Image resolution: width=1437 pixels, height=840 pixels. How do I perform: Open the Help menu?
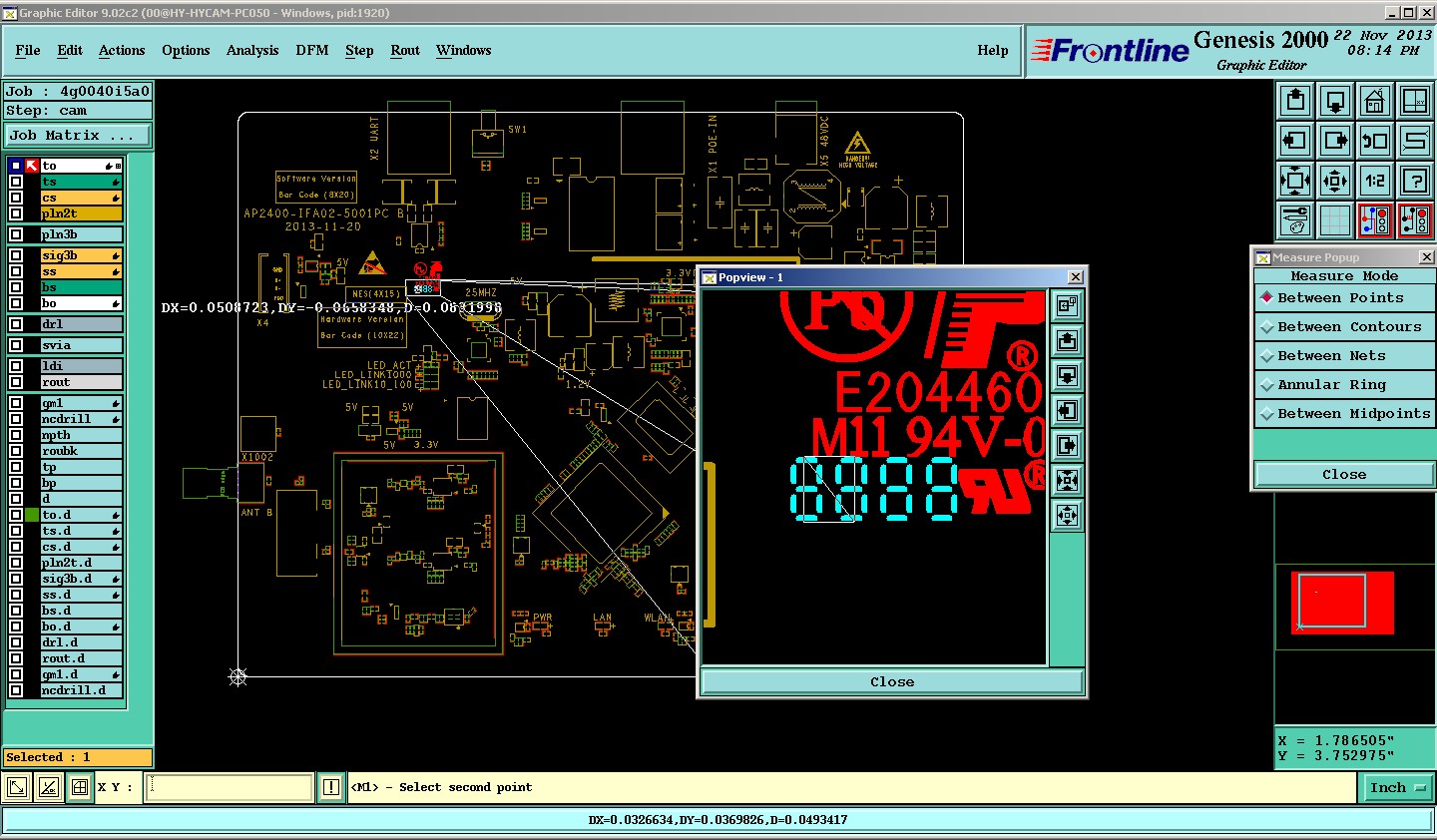[993, 50]
